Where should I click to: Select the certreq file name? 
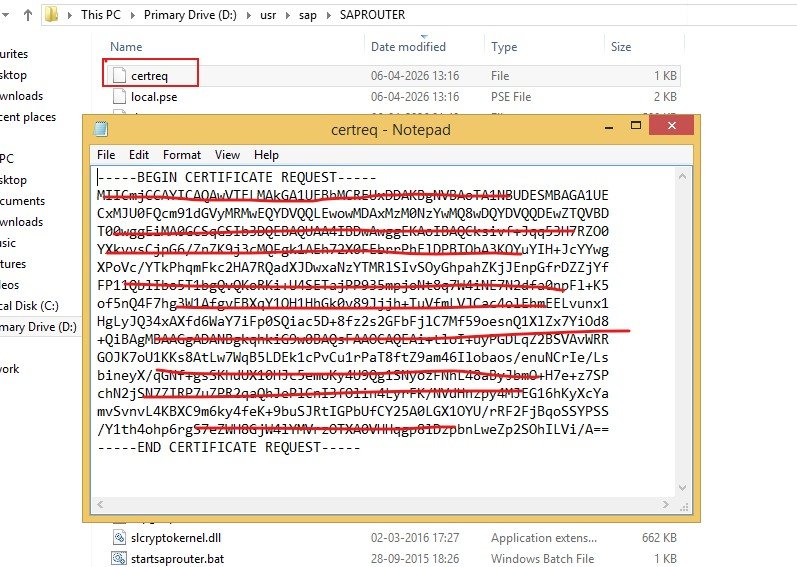click(149, 76)
